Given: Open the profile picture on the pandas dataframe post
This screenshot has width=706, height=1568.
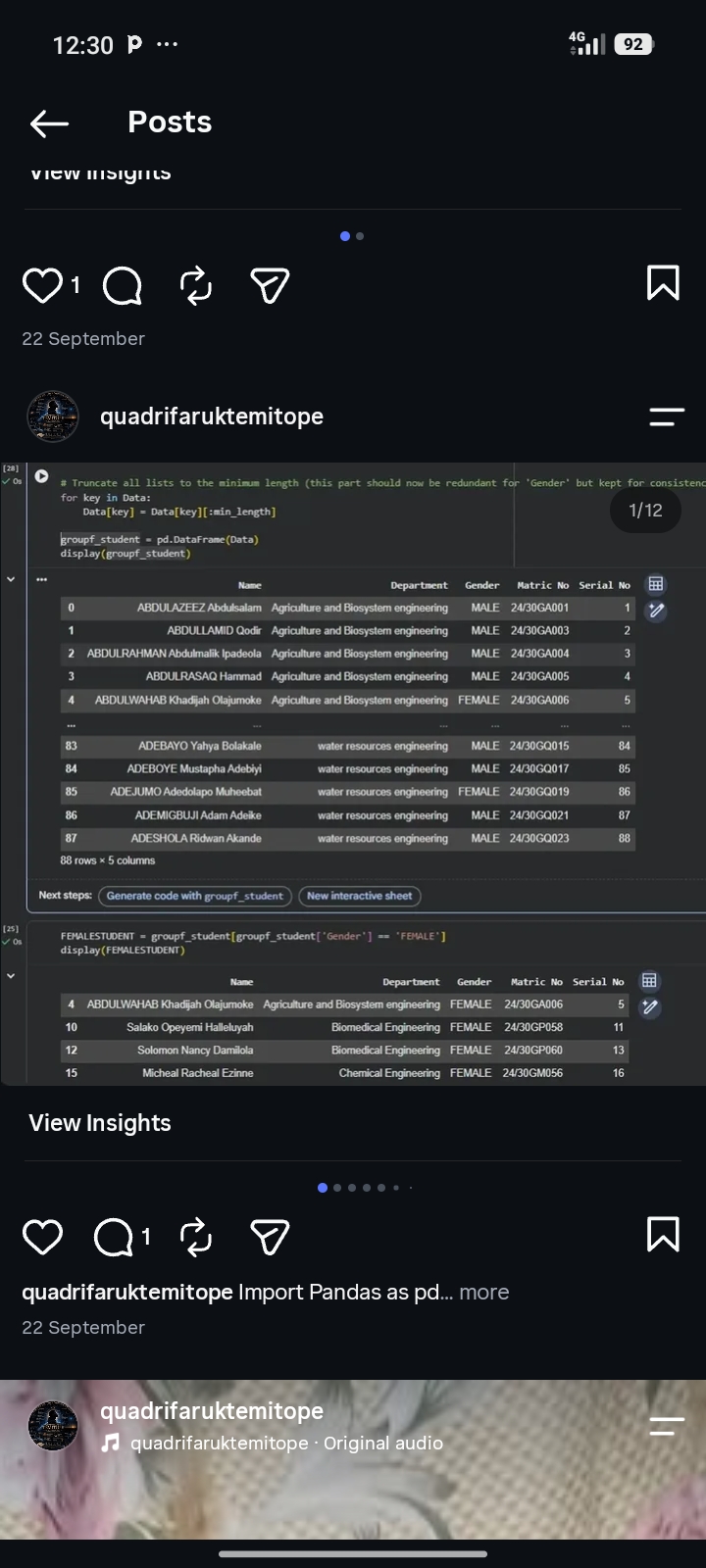Looking at the screenshot, I should coord(52,416).
